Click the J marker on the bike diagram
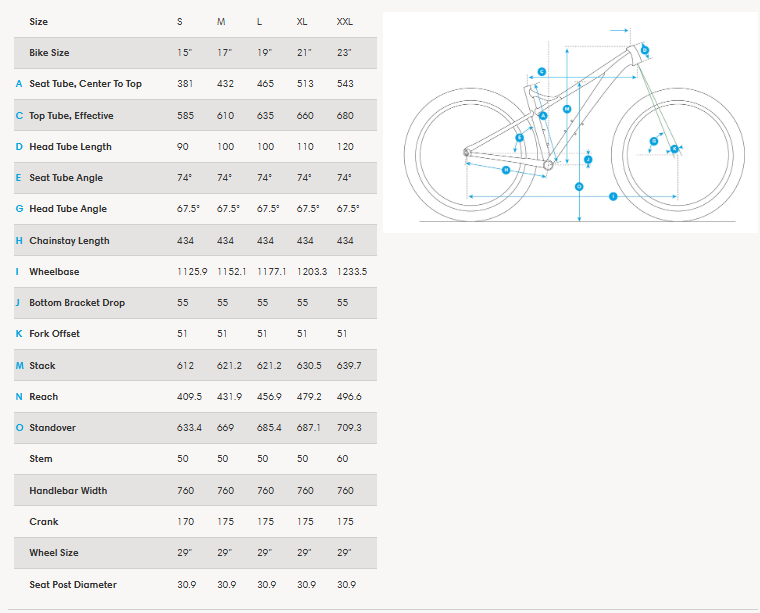760x613 pixels. (x=588, y=159)
